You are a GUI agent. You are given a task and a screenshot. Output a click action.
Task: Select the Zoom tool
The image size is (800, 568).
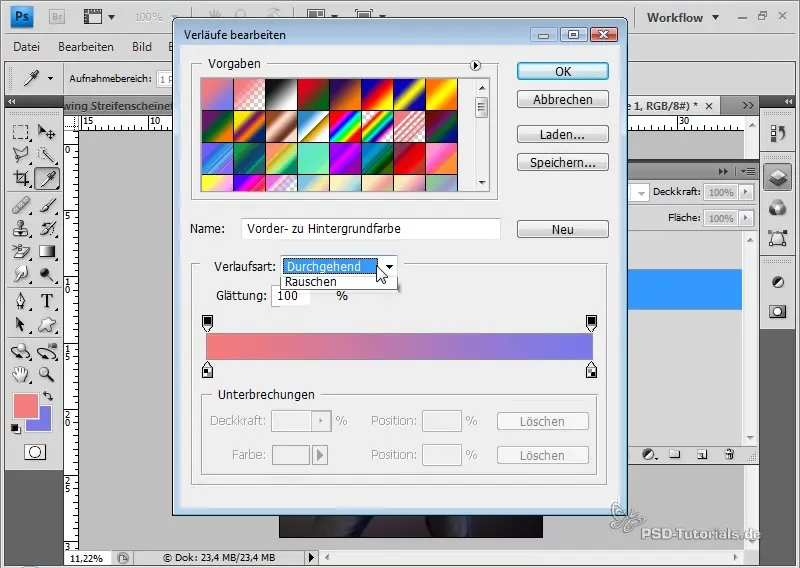47,375
